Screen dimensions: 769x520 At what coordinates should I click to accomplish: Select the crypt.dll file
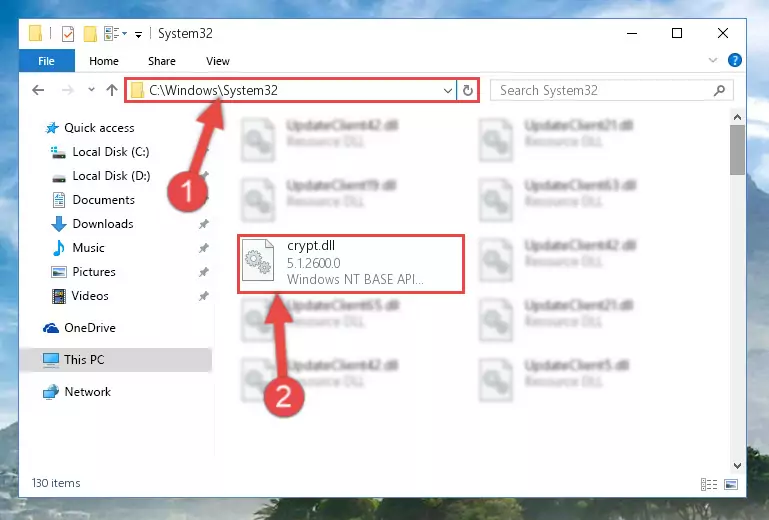351,264
